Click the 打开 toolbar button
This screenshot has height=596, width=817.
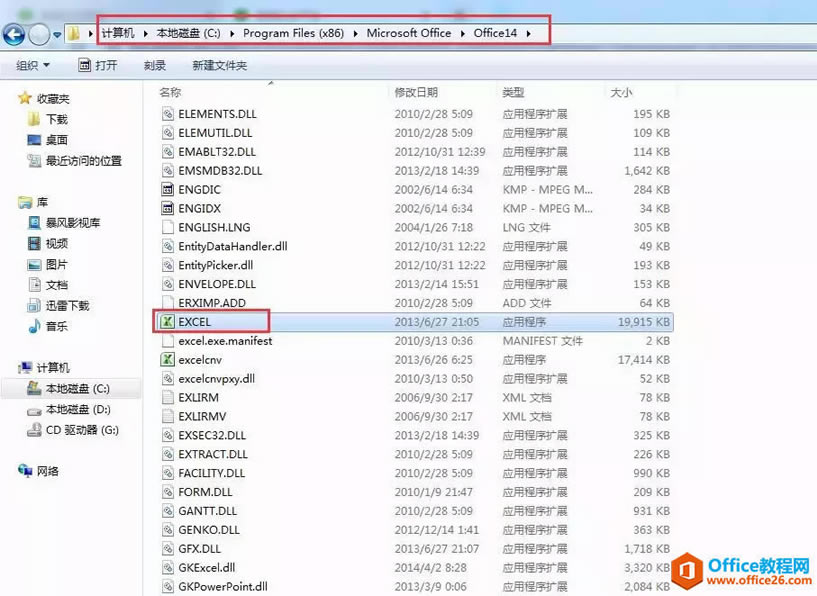tap(98, 65)
